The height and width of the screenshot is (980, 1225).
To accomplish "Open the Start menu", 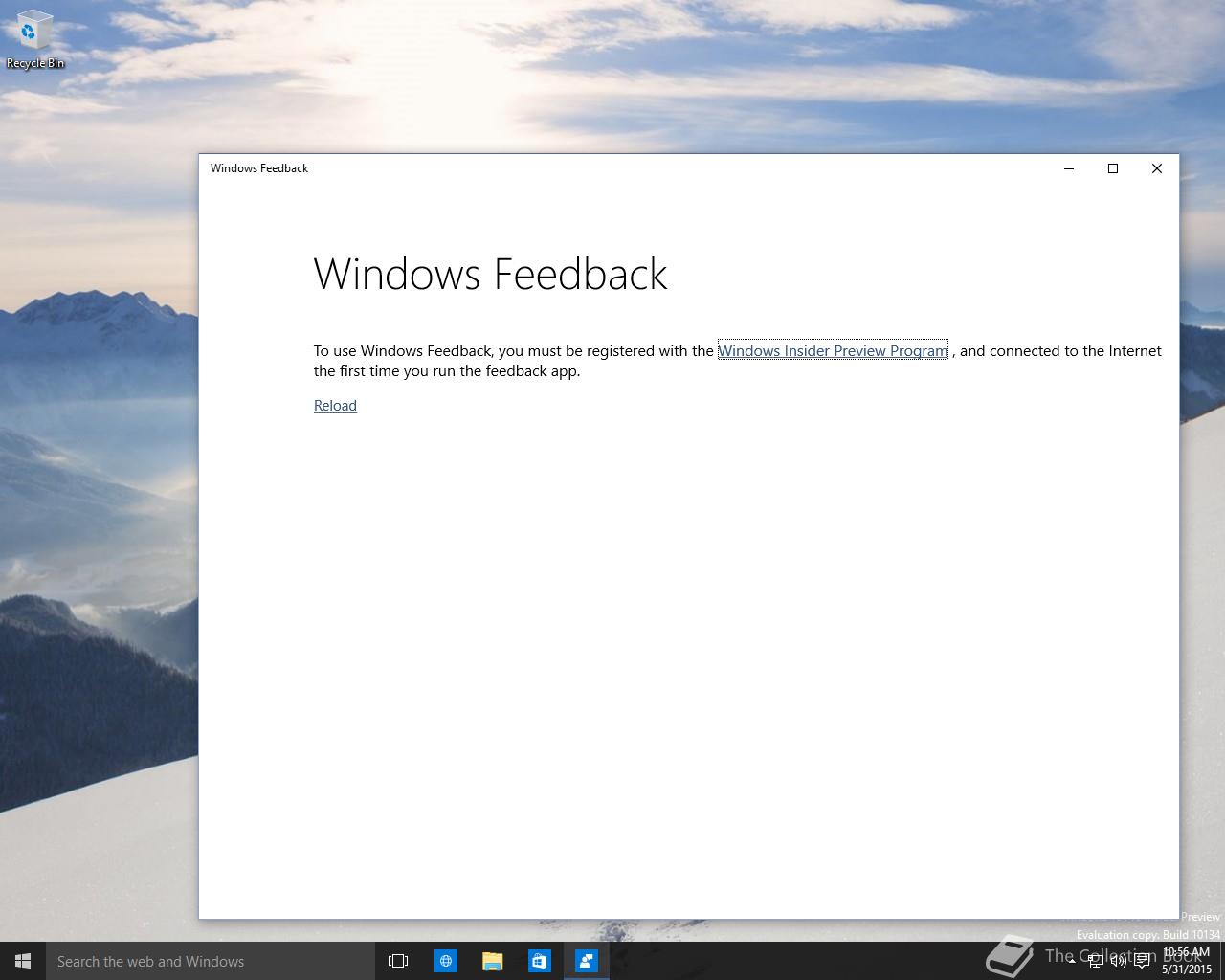I will [x=23, y=961].
